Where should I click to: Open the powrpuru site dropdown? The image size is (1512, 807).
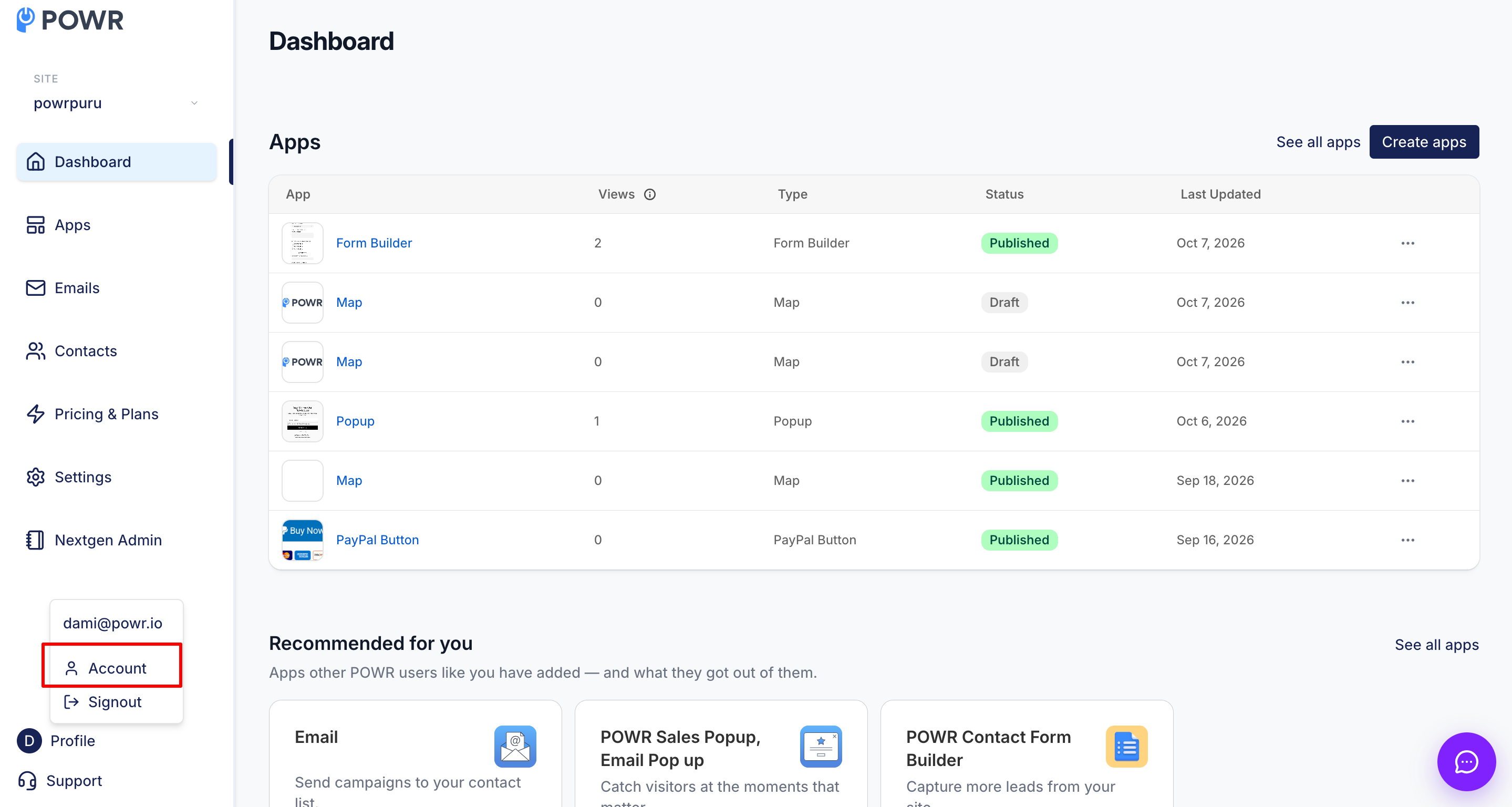tap(116, 104)
